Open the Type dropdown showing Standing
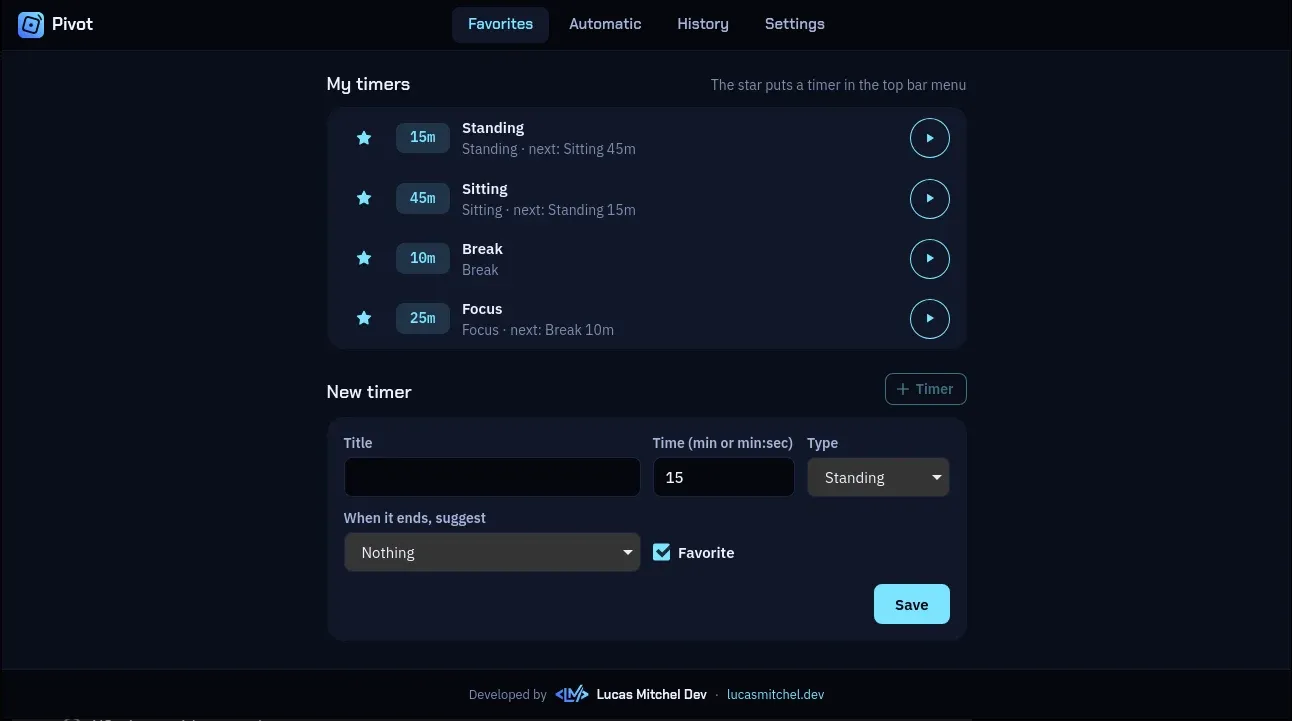This screenshot has width=1292, height=721. tap(878, 477)
